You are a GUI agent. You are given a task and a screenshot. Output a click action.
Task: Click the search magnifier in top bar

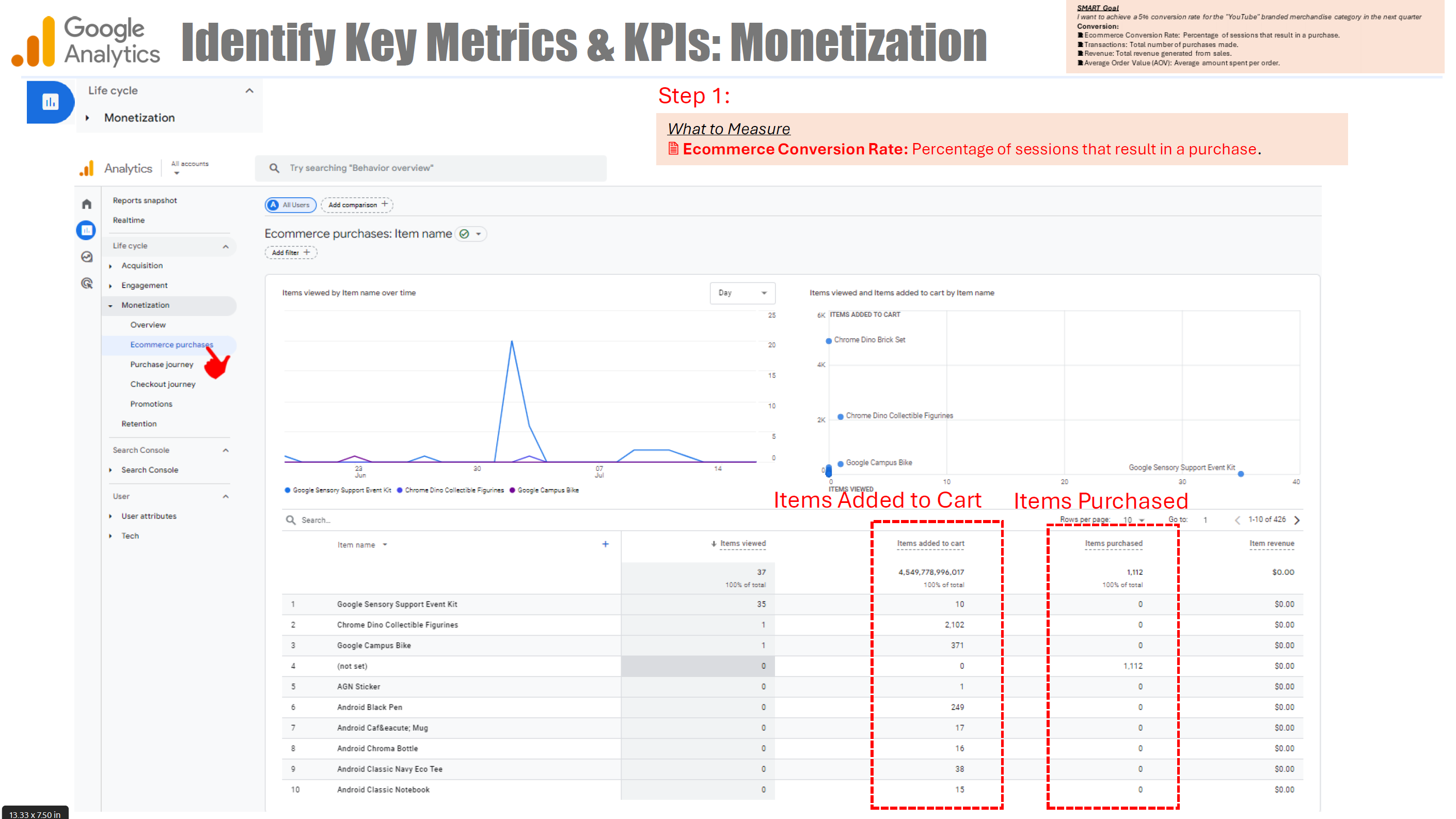click(274, 168)
